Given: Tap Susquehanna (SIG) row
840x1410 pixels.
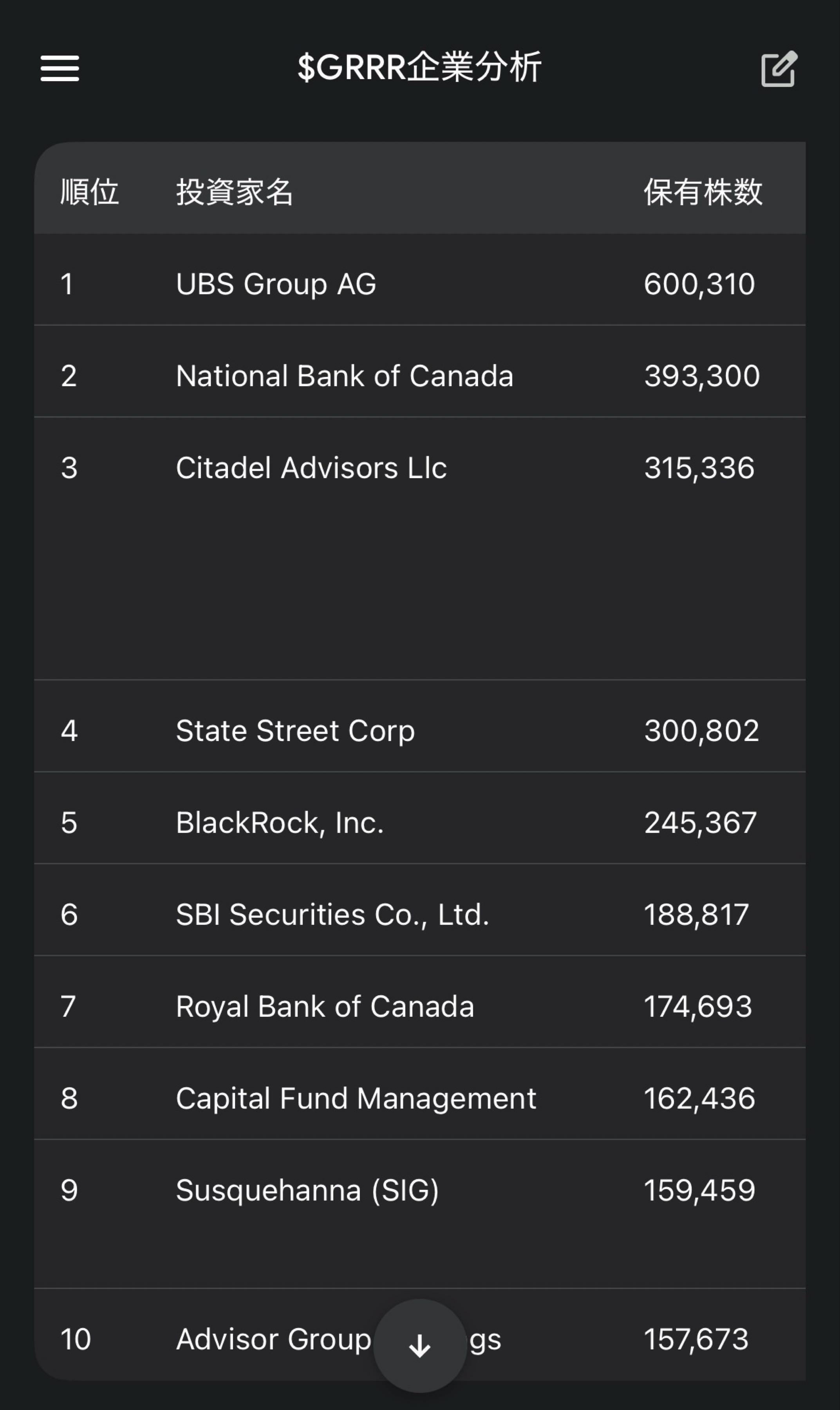Looking at the screenshot, I should click(x=307, y=1190).
